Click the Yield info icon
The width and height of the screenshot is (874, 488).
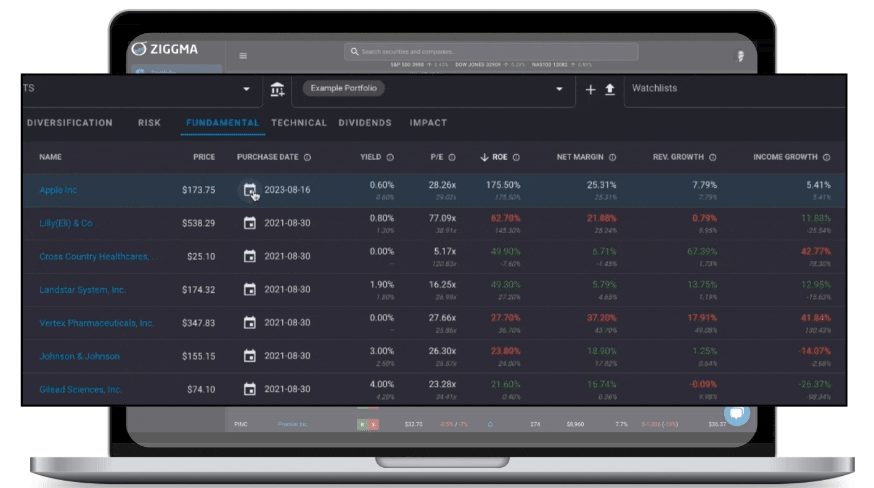point(390,158)
